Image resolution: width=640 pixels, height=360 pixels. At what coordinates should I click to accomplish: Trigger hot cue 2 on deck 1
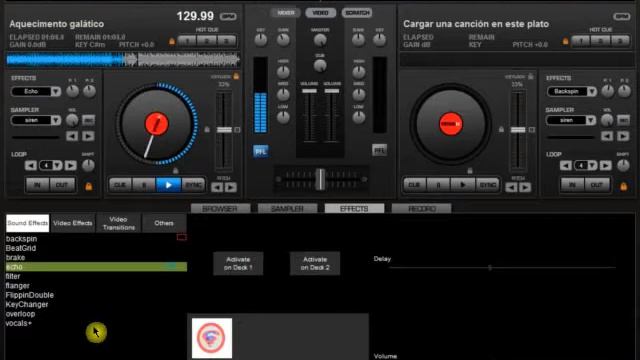(x=207, y=41)
